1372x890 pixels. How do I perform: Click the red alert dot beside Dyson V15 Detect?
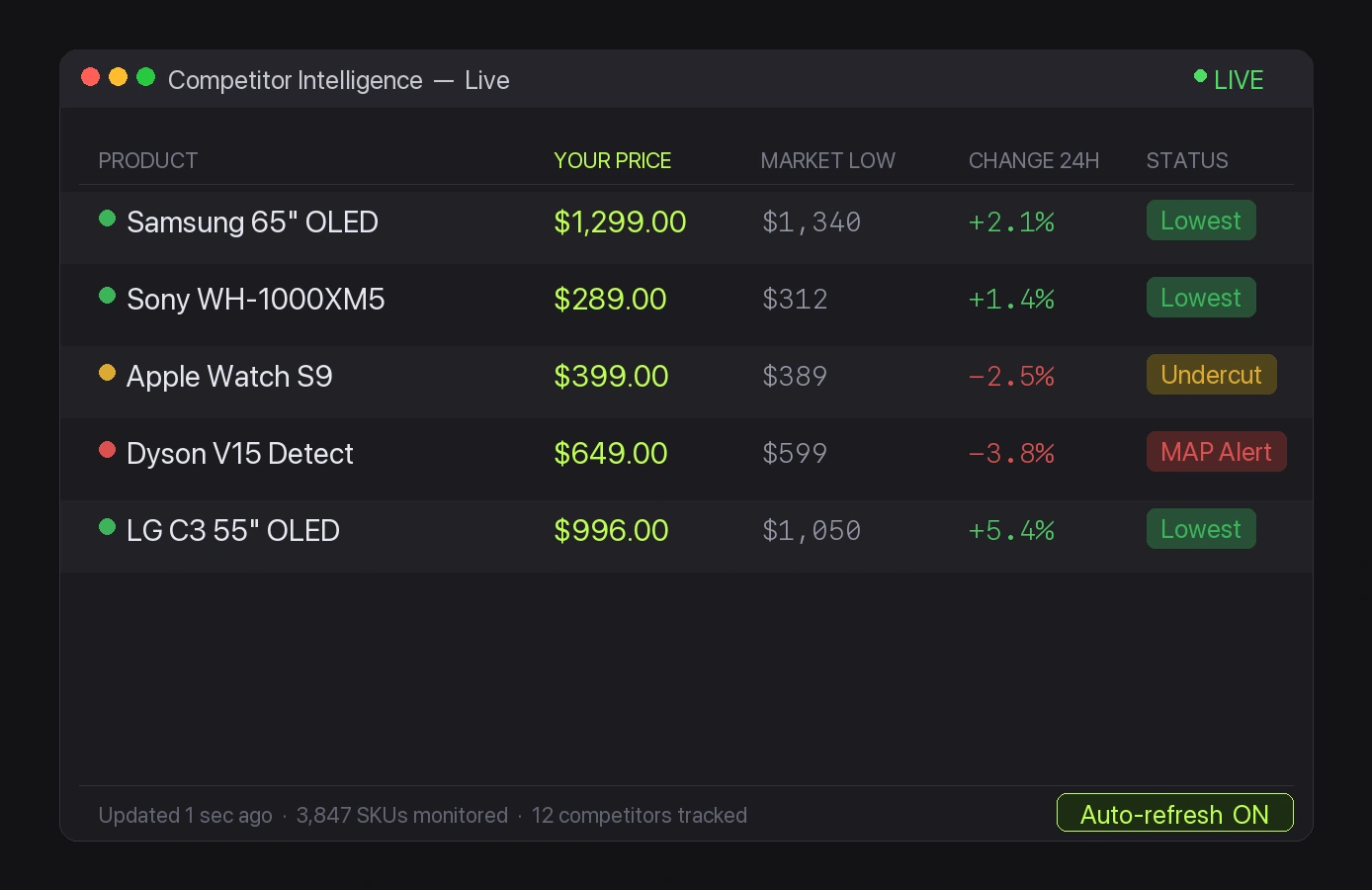coord(108,450)
